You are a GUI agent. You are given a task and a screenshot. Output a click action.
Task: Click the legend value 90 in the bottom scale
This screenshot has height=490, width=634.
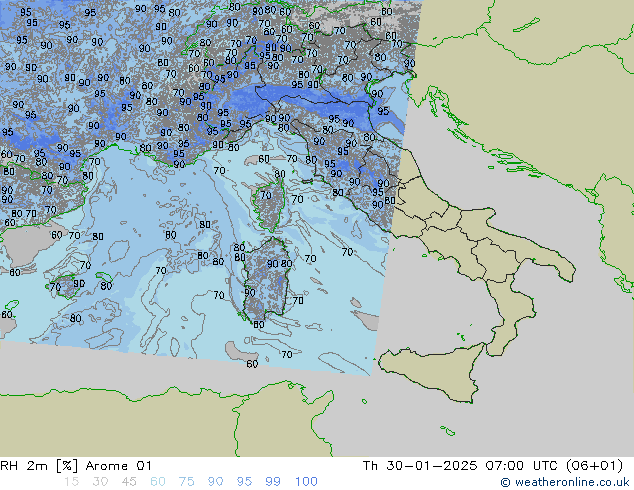click(216, 482)
